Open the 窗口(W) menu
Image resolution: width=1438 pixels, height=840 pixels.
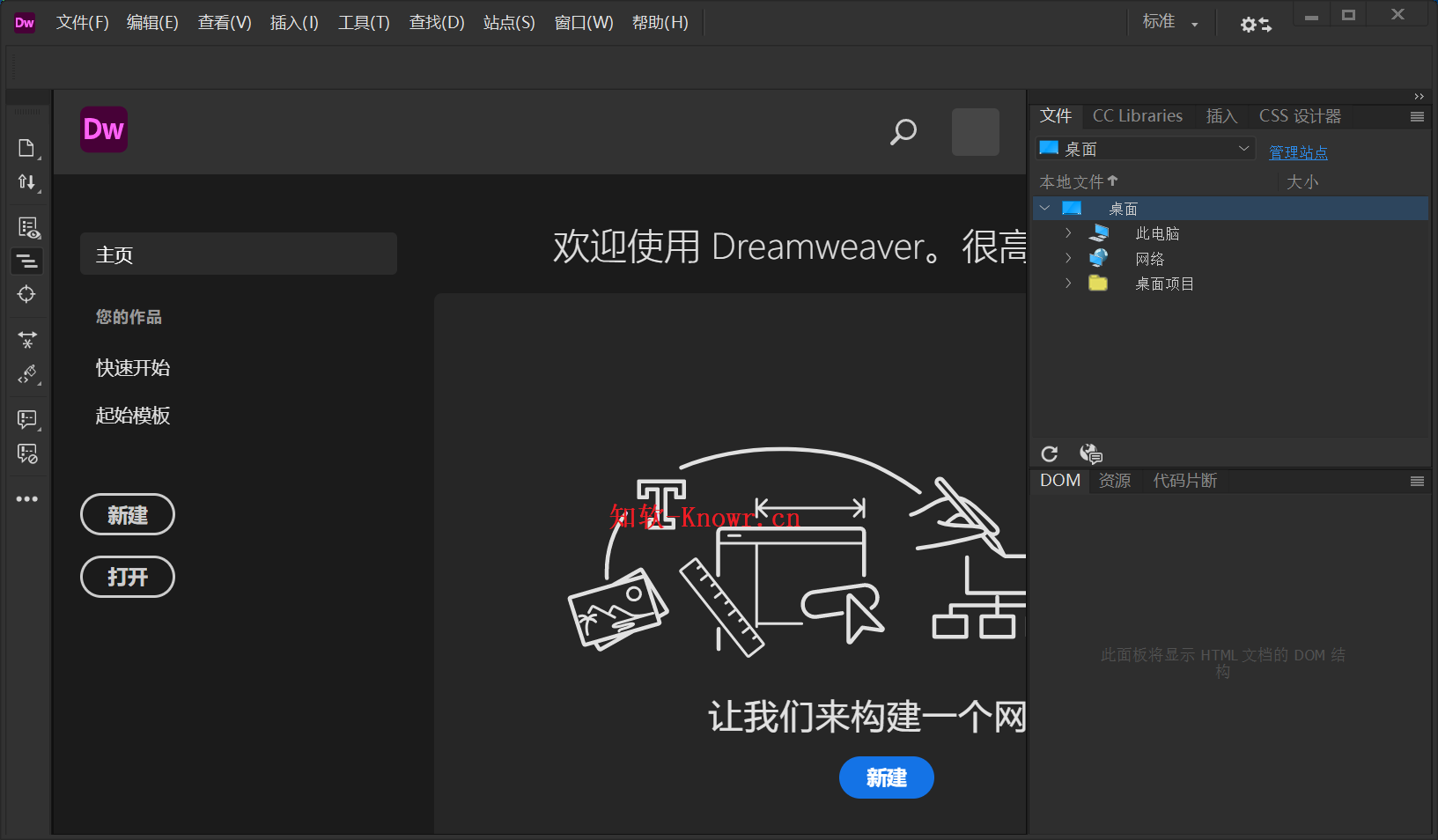(x=584, y=23)
